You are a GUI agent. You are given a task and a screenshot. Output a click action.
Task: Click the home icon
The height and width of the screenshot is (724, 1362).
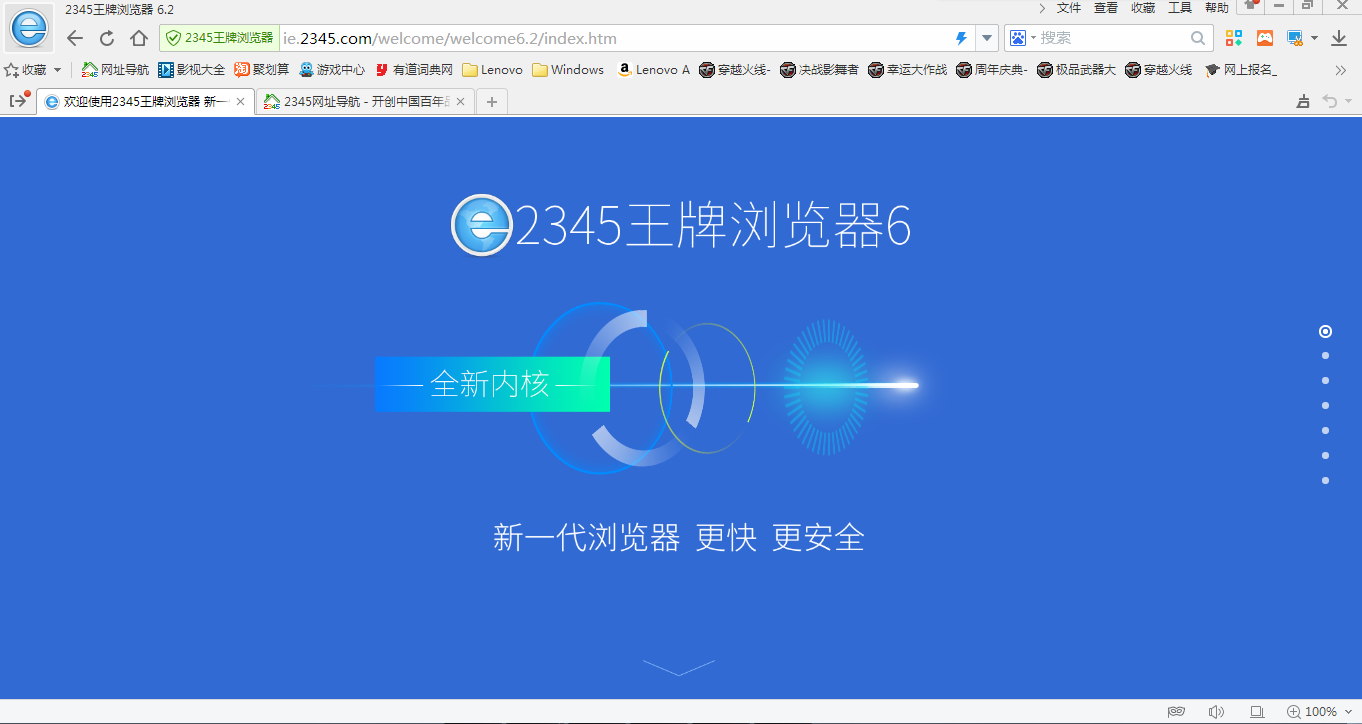[139, 37]
